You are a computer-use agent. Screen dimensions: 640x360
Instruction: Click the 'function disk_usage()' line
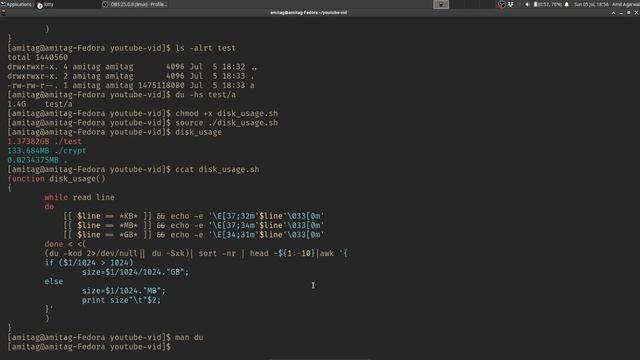pos(56,179)
